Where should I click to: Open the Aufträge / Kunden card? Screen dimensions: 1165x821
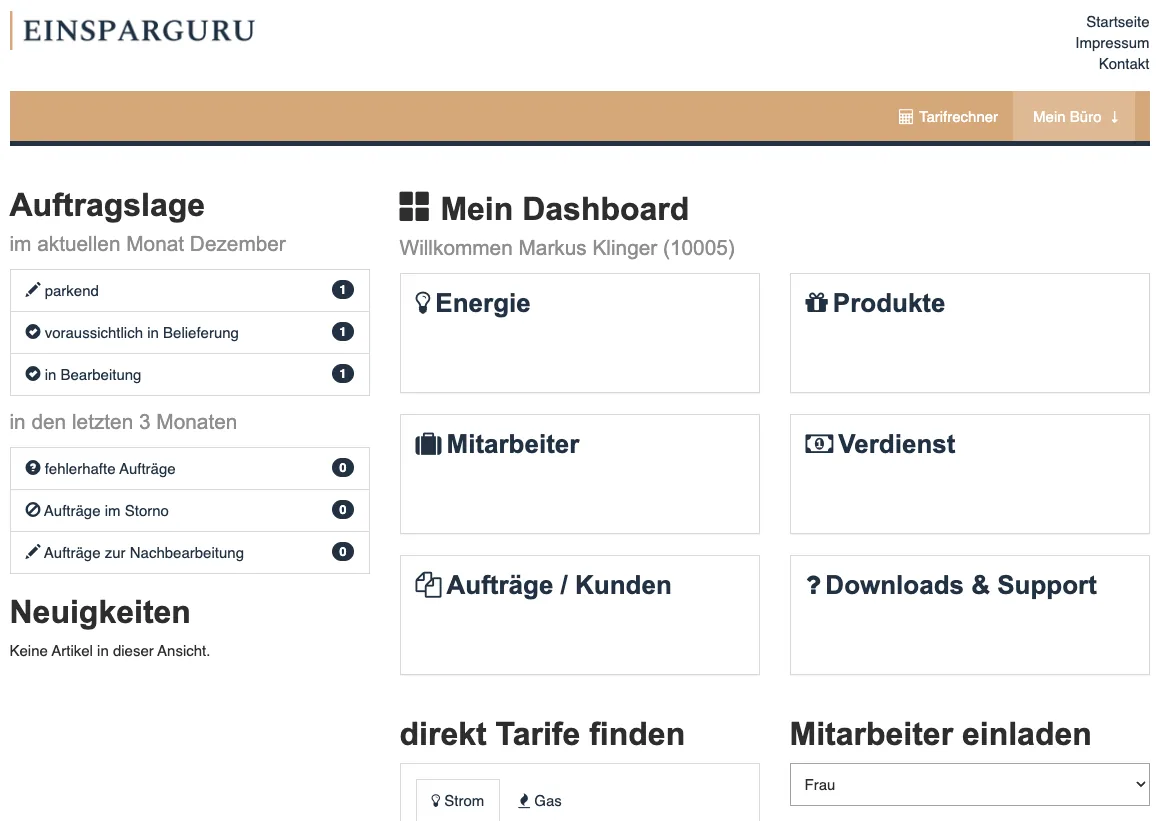point(580,615)
